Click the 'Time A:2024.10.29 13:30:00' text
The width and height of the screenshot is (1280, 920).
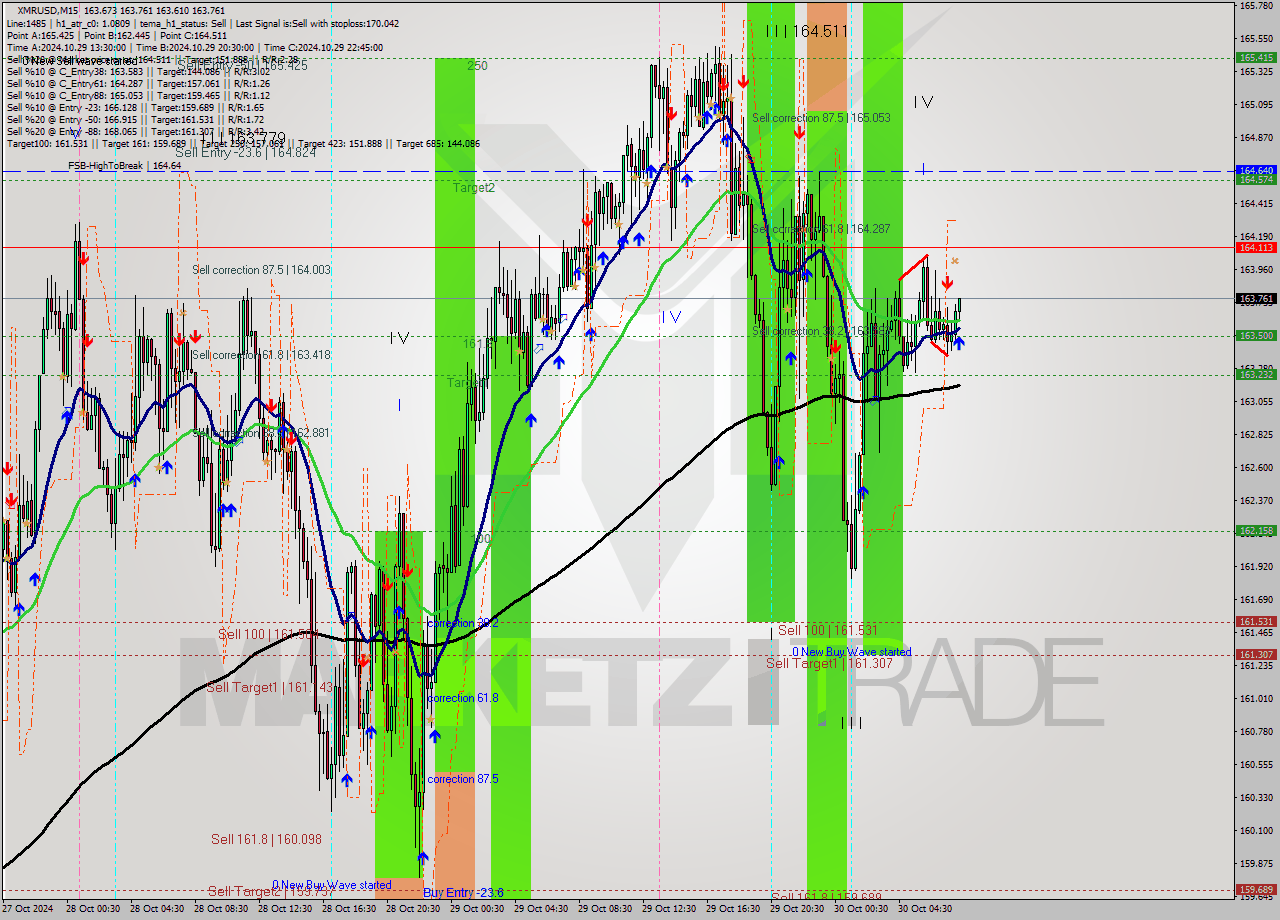point(67,47)
